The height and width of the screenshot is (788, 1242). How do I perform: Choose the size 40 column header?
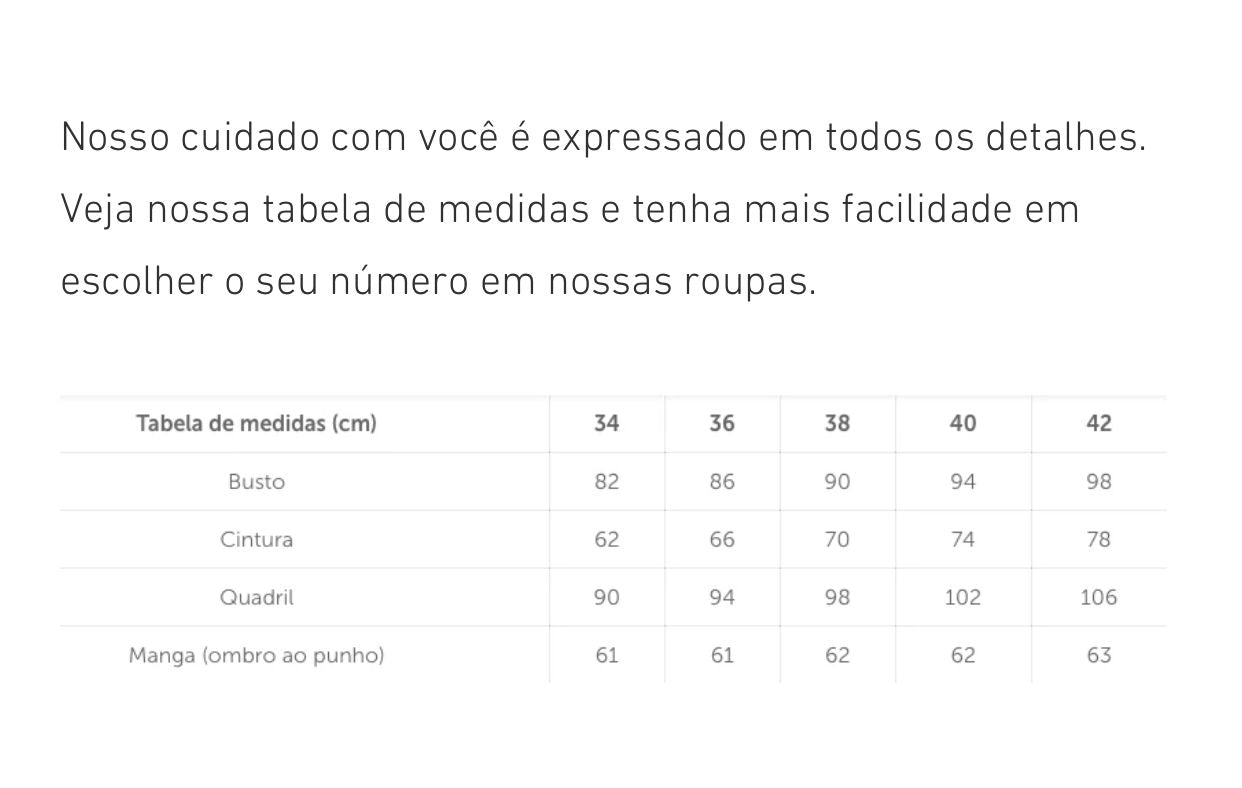(962, 423)
